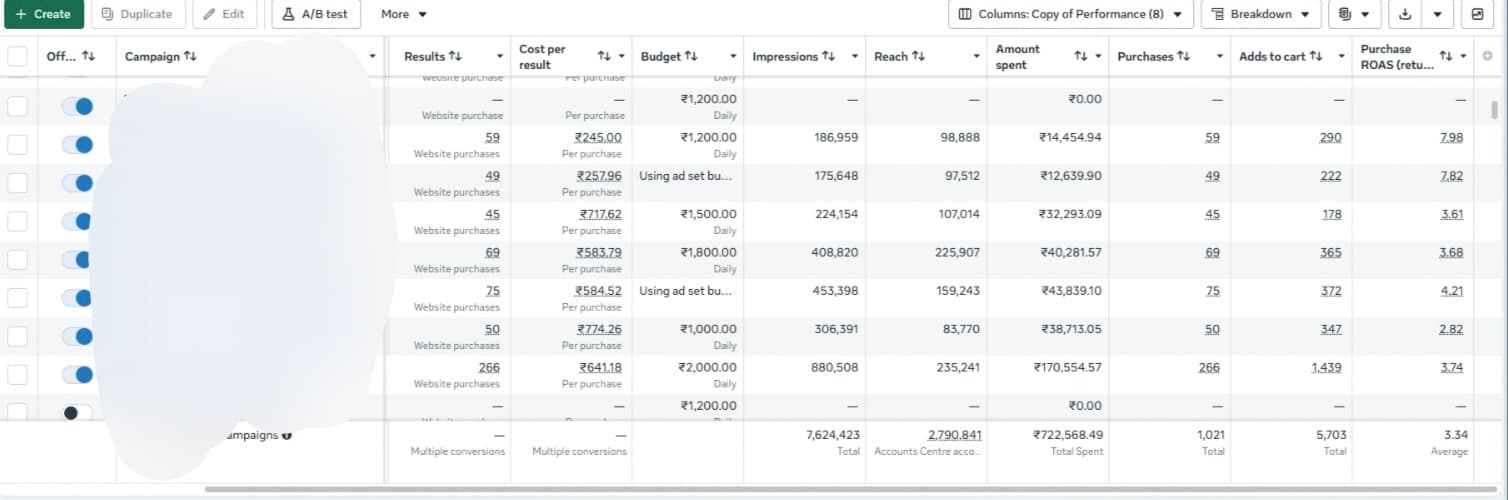Open the More menu
Viewport: 1508px width, 500px height.
404,14
